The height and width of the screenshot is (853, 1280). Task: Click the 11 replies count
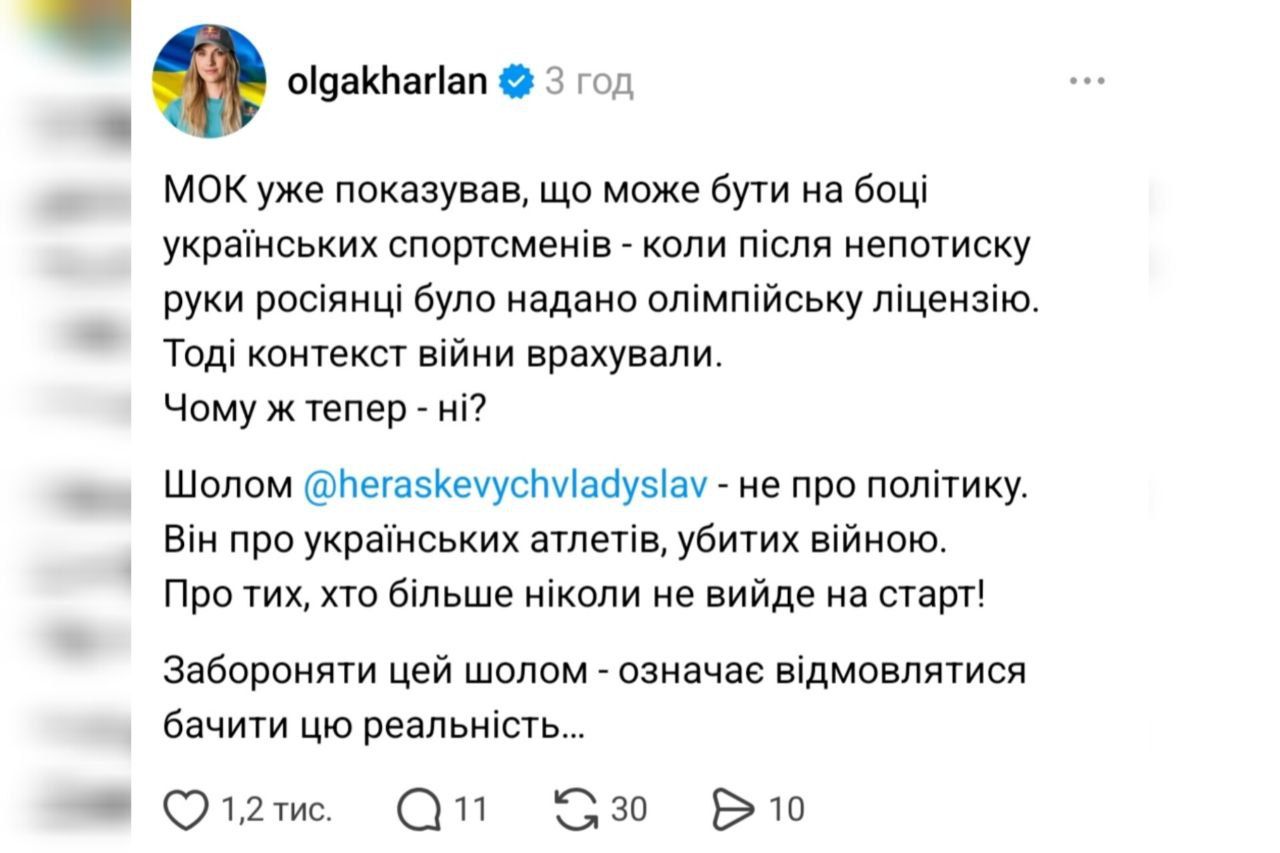pyautogui.click(x=471, y=809)
